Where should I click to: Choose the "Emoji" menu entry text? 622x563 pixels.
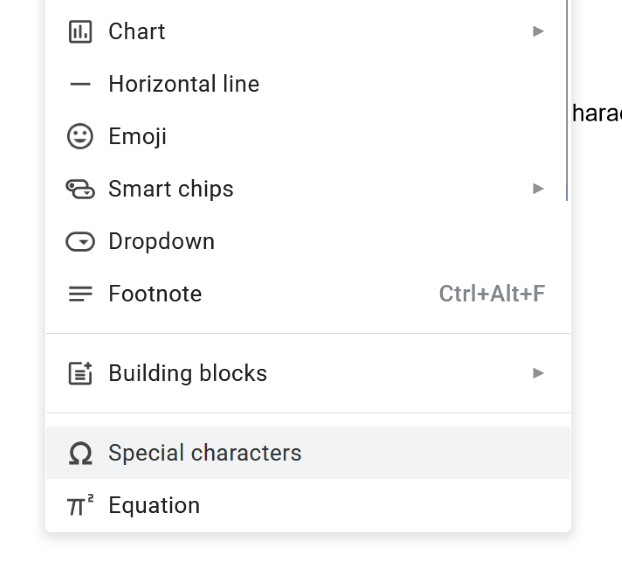pos(137,137)
